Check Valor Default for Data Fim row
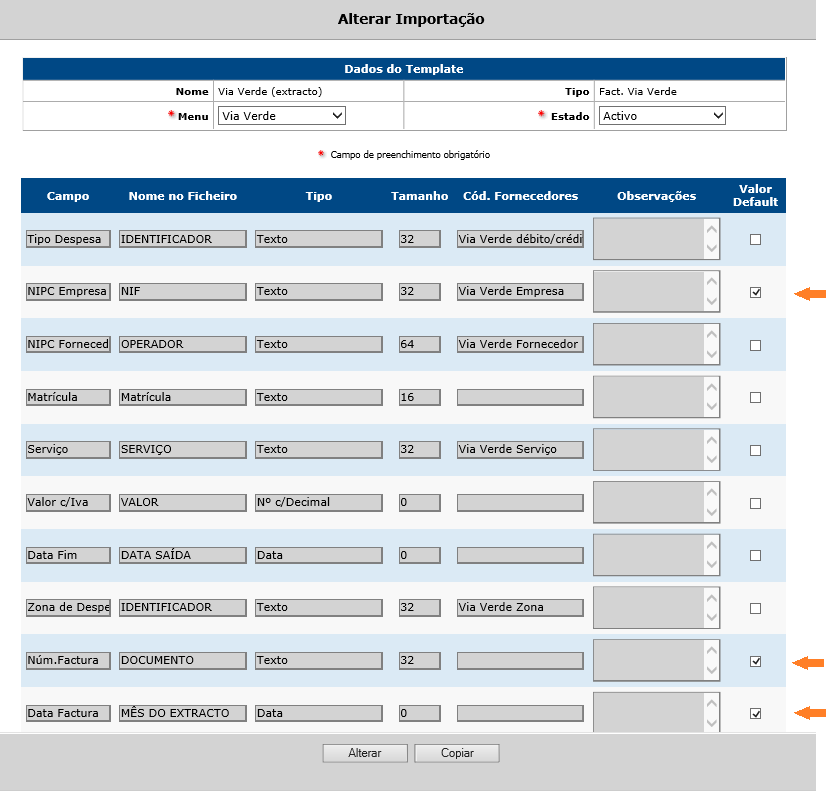Viewport: 832px width, 792px height. (755, 555)
